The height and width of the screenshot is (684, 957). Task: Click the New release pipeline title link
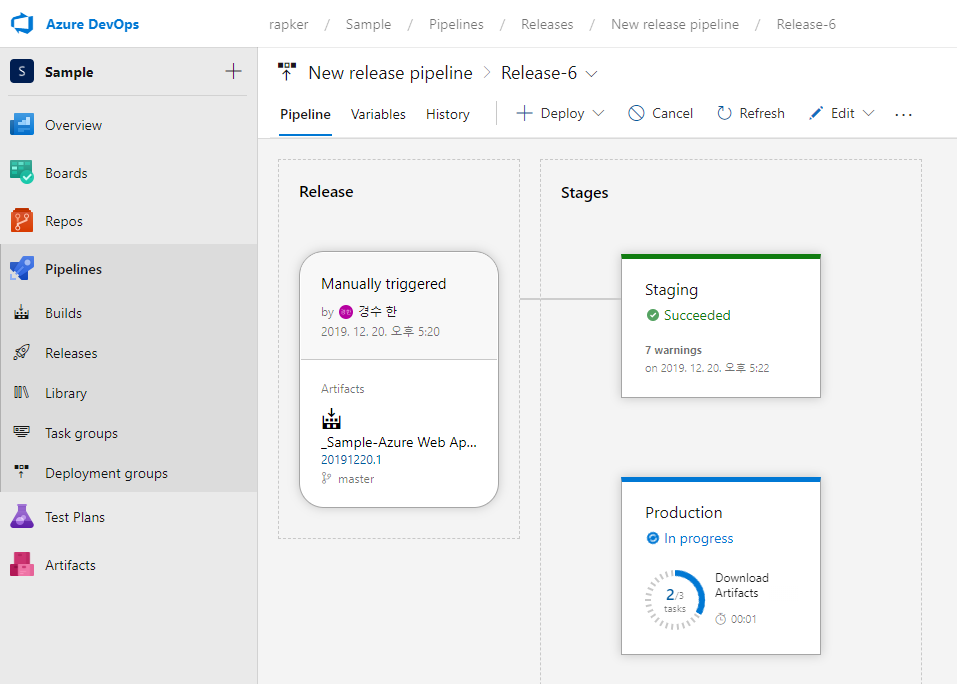(x=390, y=73)
